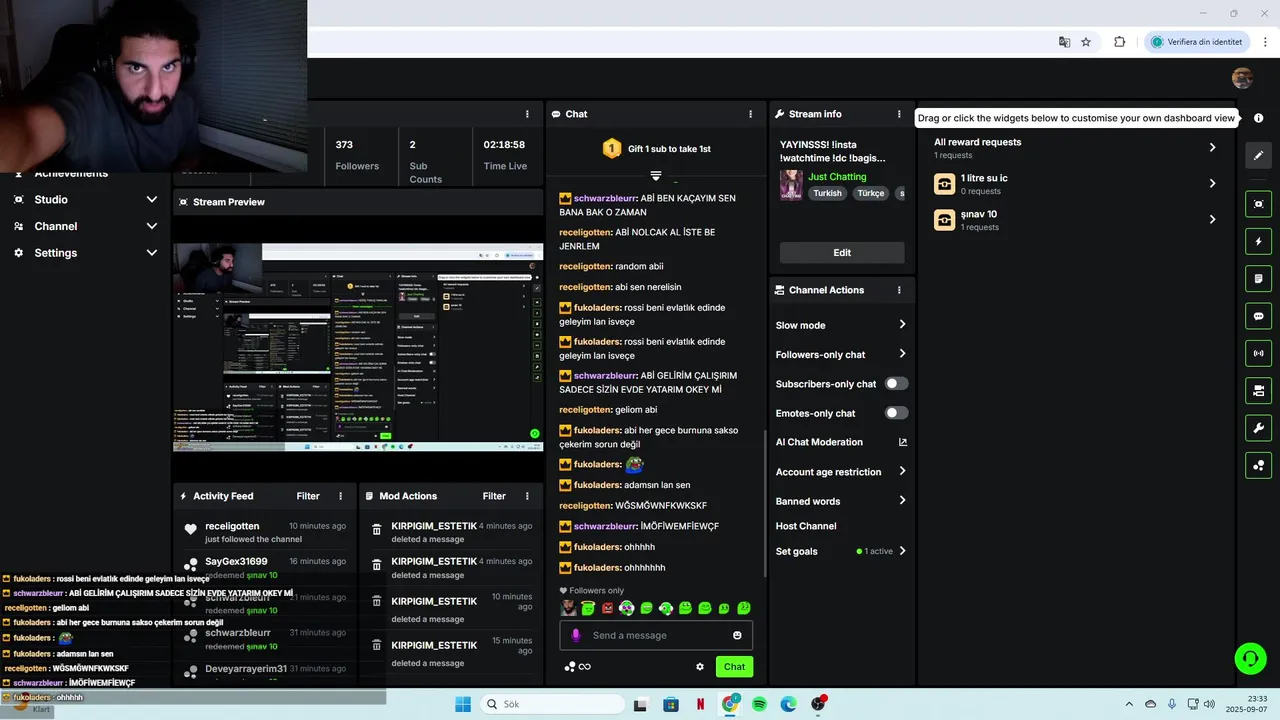Open the Mod Actions three-dot menu

click(527, 496)
